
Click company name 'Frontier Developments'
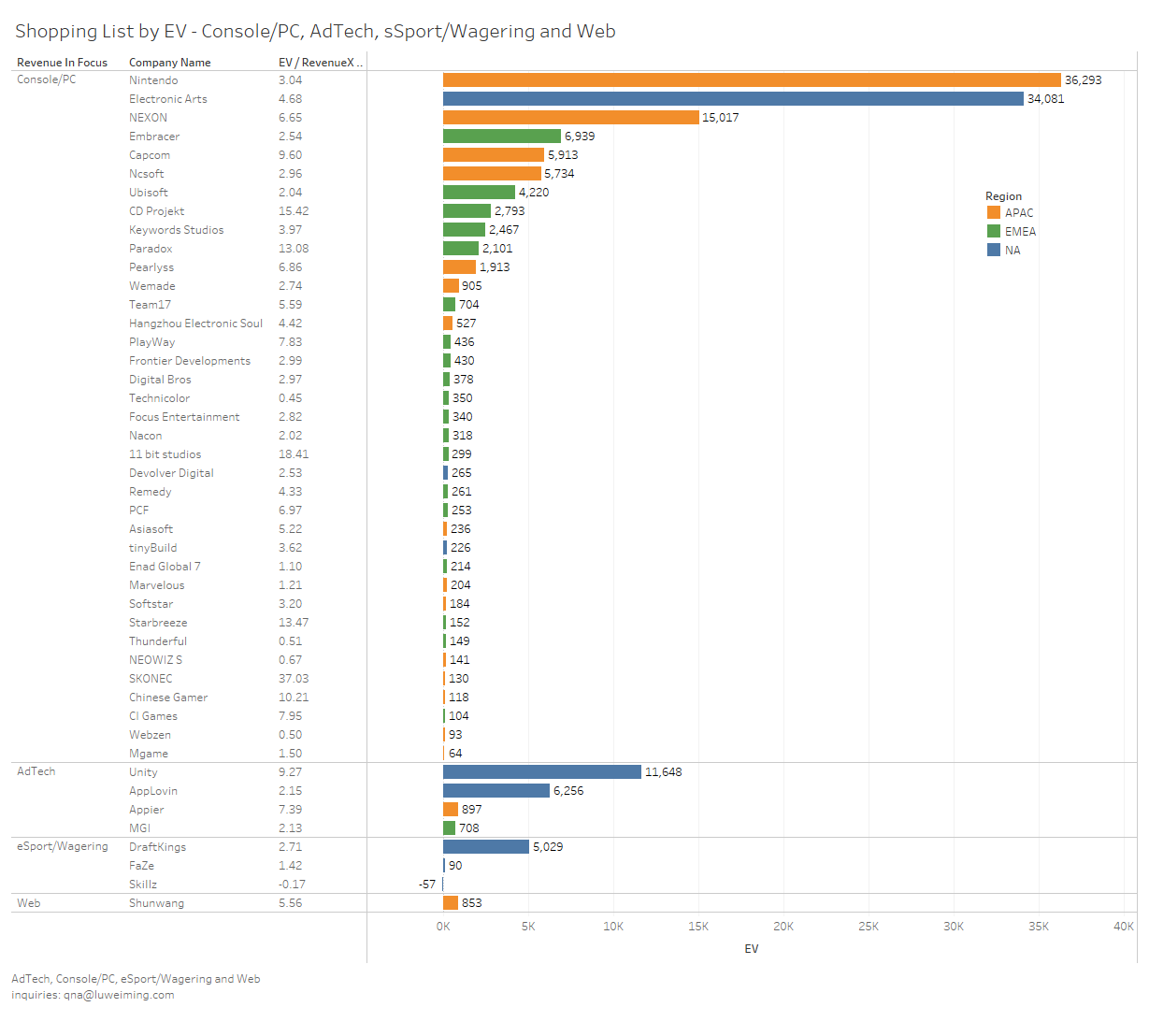[x=190, y=361]
